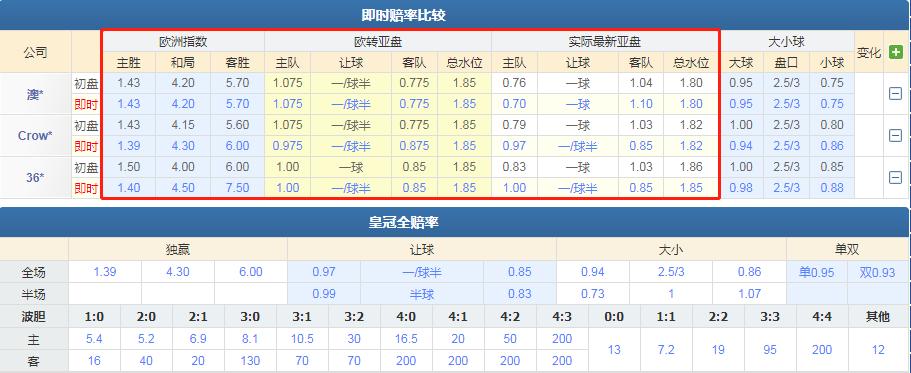This screenshot has width=911, height=373.
Task: Click 36* 即时 和局 value 4.50
Action: click(183, 188)
